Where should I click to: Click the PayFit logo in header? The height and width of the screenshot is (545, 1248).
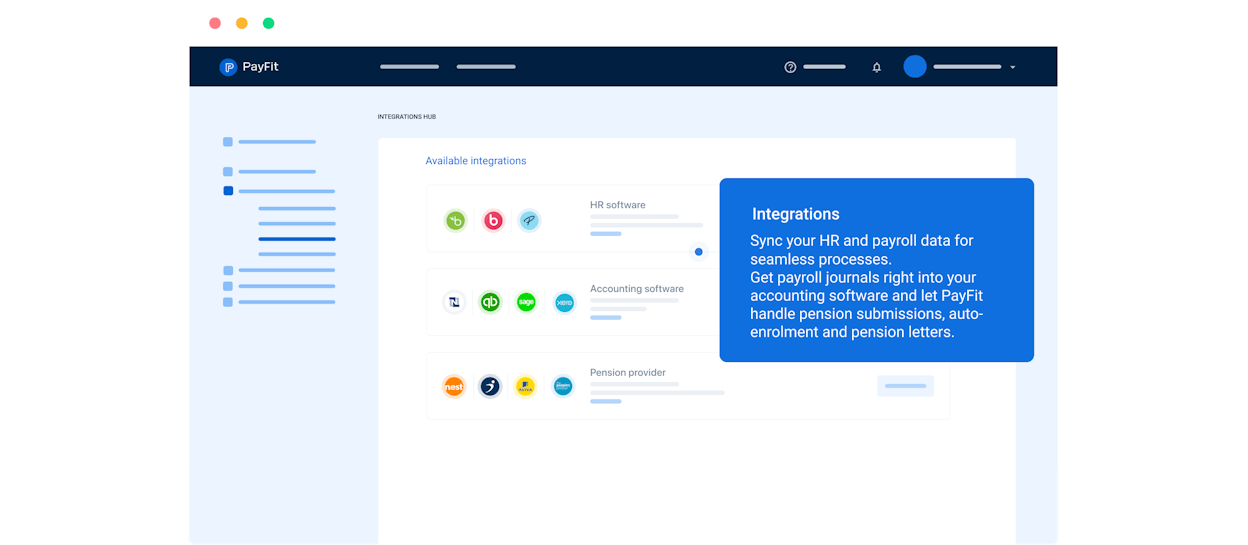249,67
